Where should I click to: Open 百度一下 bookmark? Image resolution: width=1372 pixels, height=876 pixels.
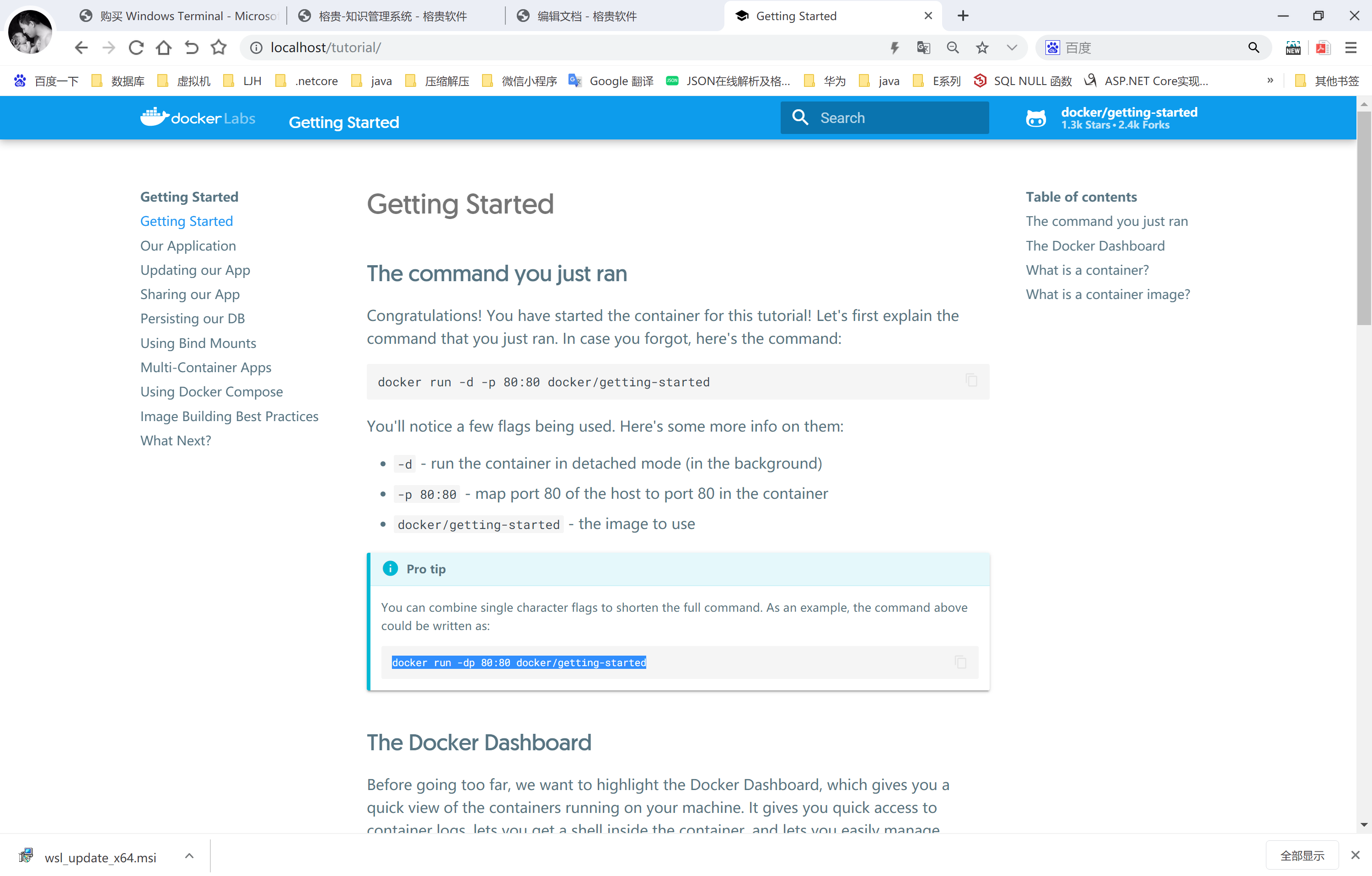point(47,81)
